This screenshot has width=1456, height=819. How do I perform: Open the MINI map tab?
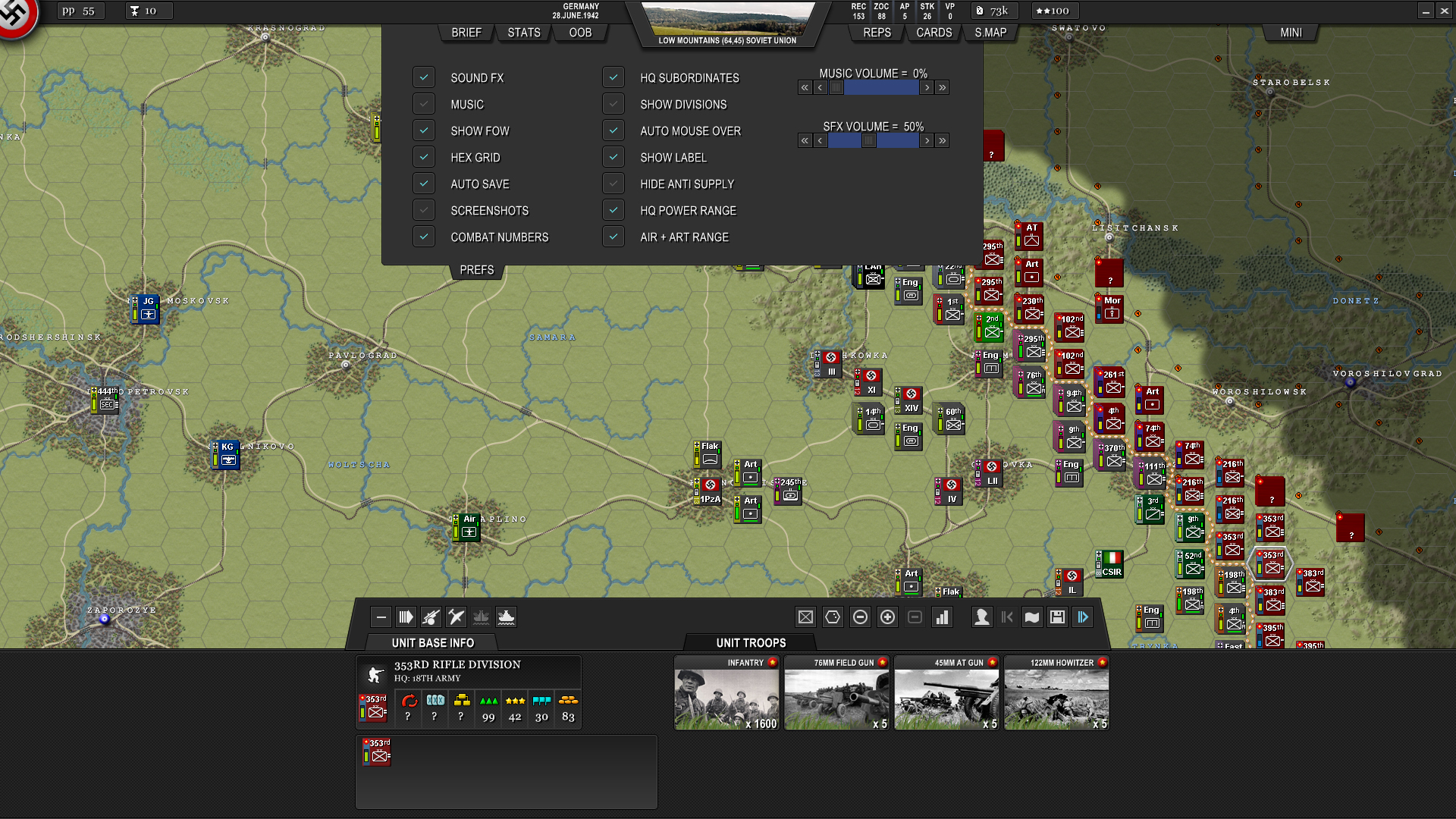point(1291,33)
